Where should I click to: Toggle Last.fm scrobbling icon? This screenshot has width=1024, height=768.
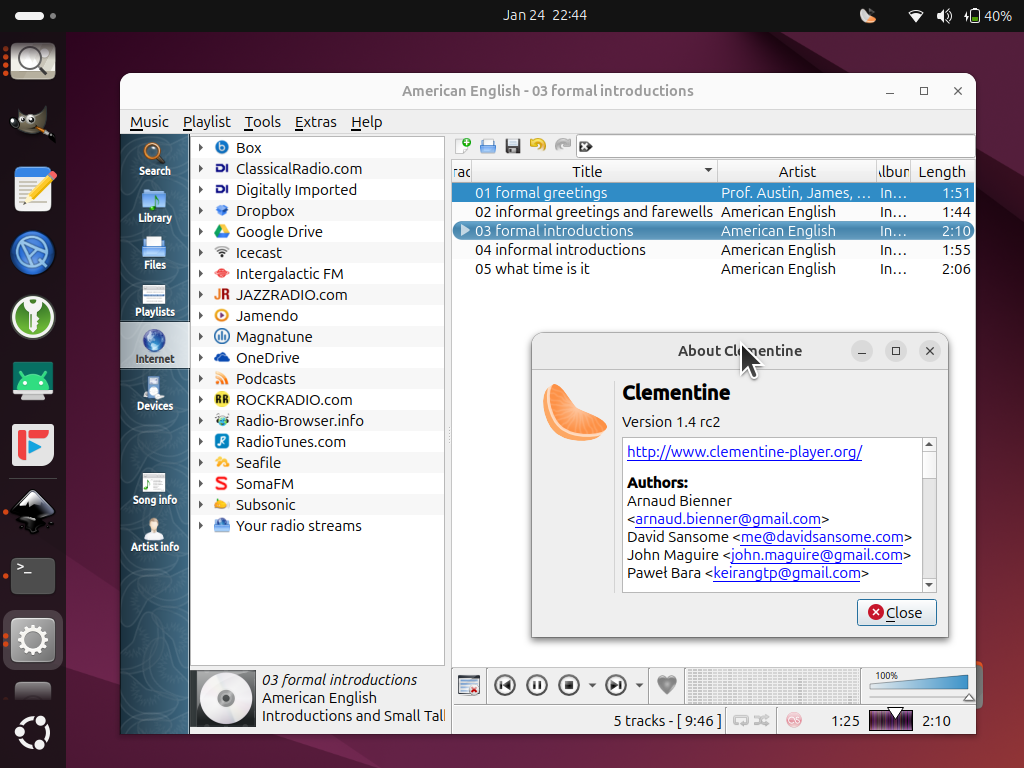pos(794,721)
